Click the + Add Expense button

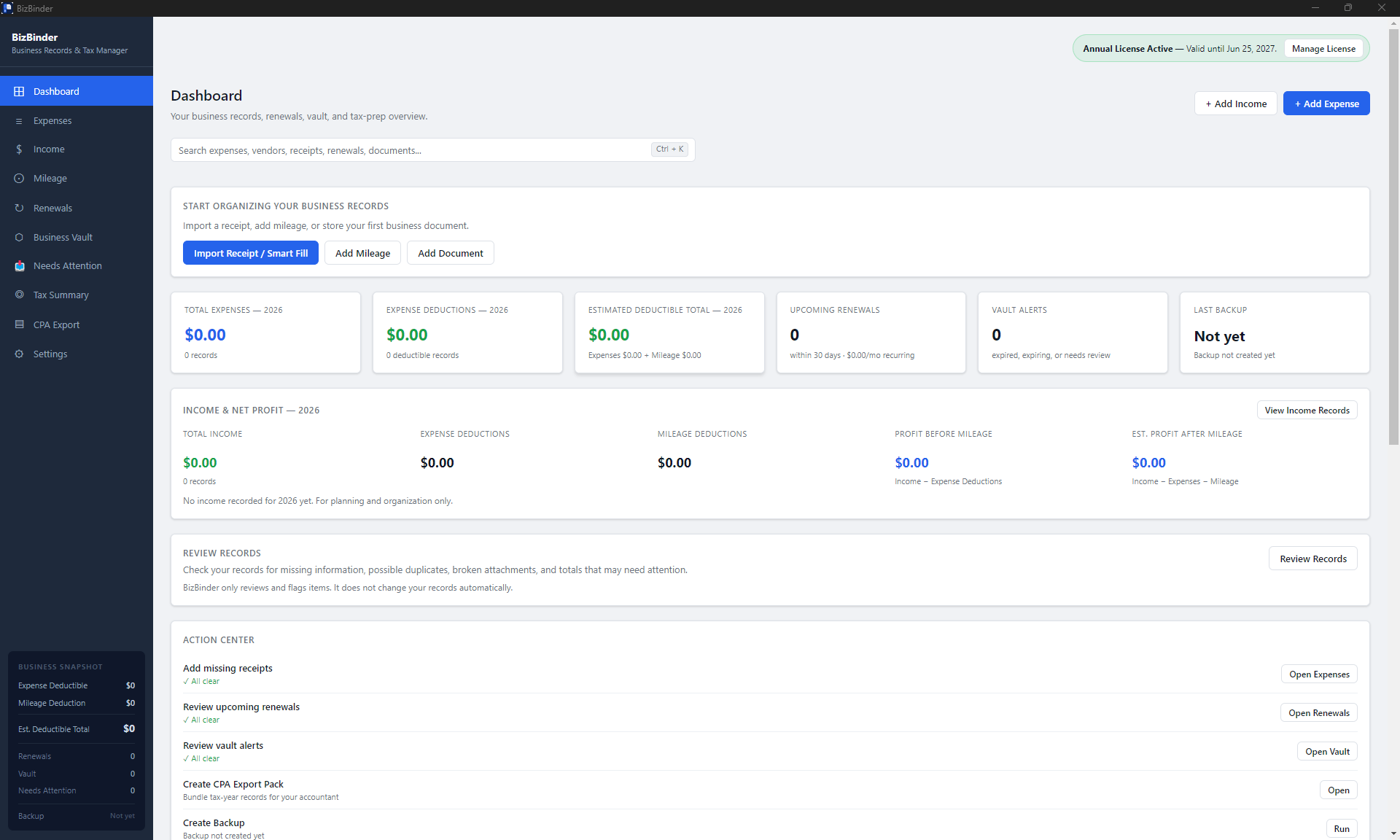tap(1326, 104)
